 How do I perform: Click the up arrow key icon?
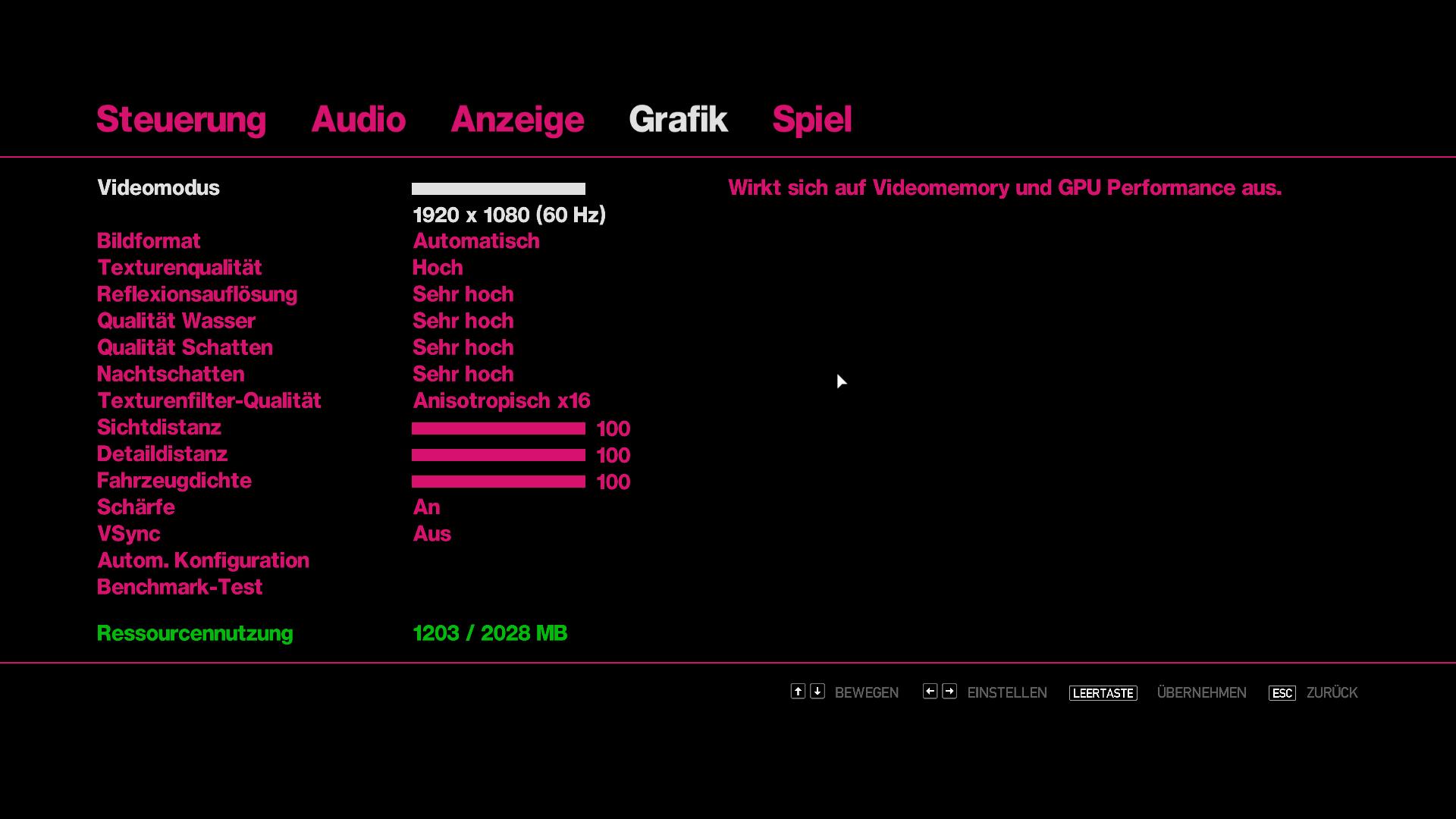point(798,691)
